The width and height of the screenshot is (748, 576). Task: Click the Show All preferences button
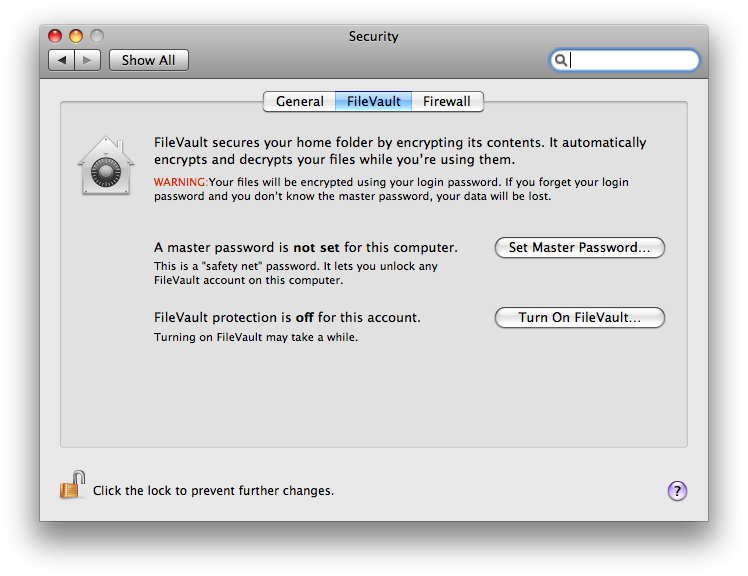coord(148,60)
